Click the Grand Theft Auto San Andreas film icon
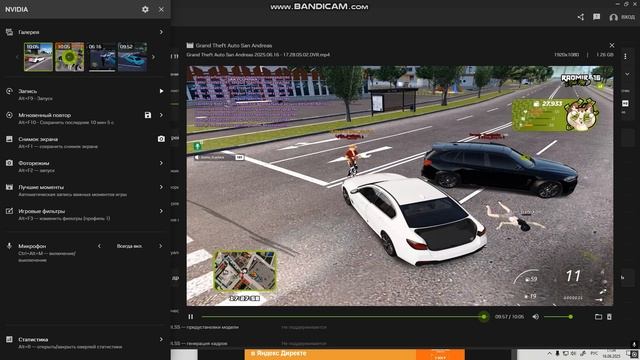 [x=190, y=45]
